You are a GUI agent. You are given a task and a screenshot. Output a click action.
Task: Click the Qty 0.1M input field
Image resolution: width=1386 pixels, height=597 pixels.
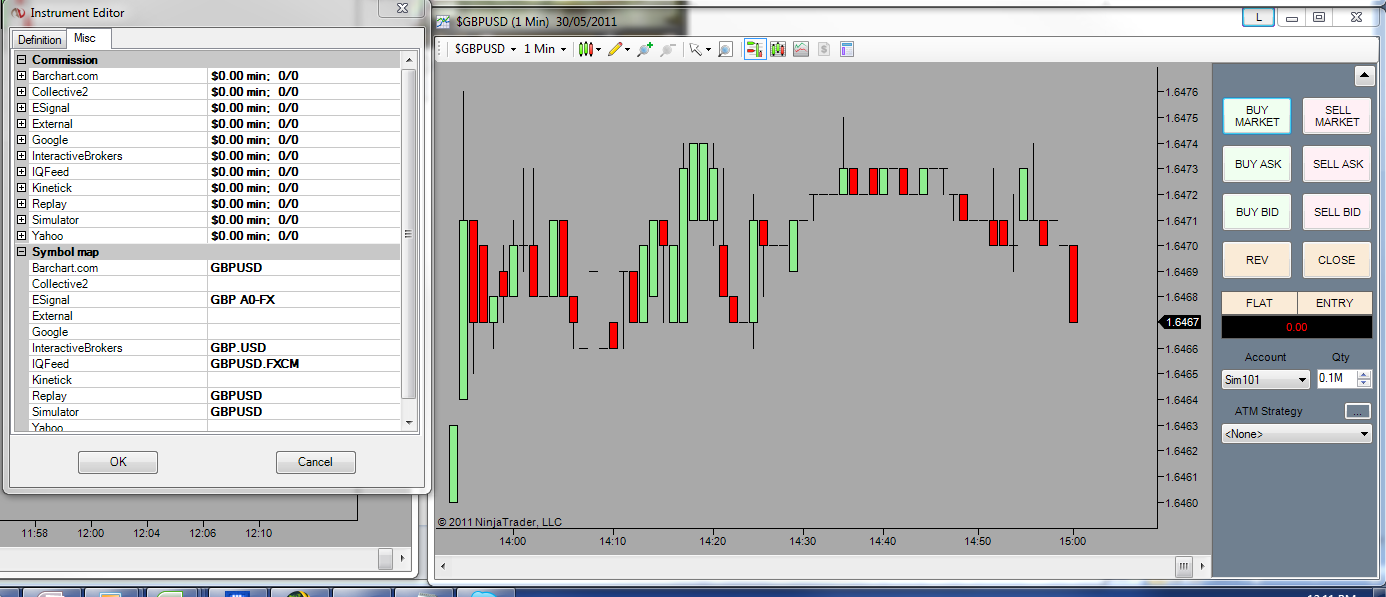(x=1336, y=379)
